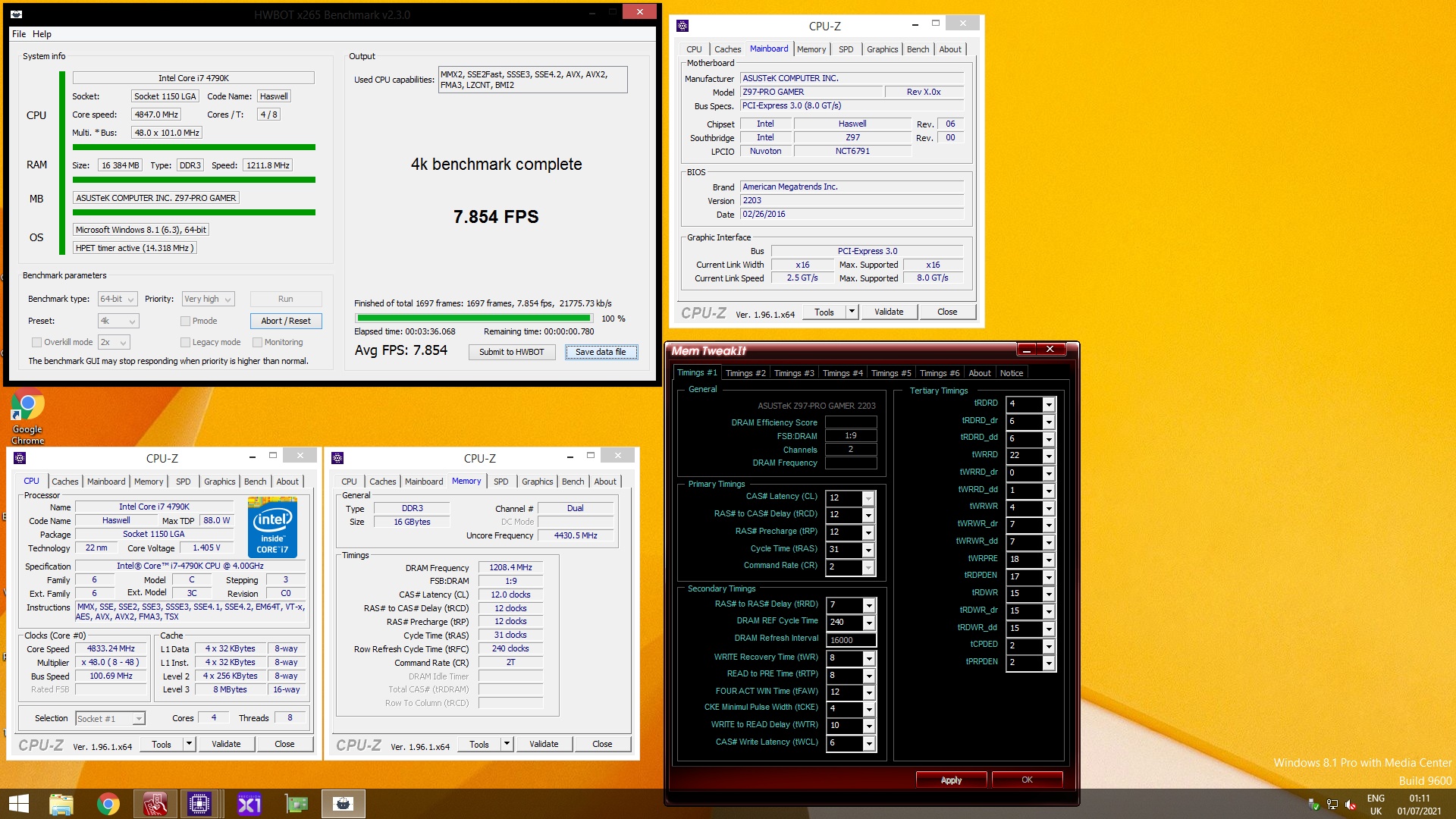The width and height of the screenshot is (1456, 819).
Task: Click Save data file button
Action: pos(601,352)
